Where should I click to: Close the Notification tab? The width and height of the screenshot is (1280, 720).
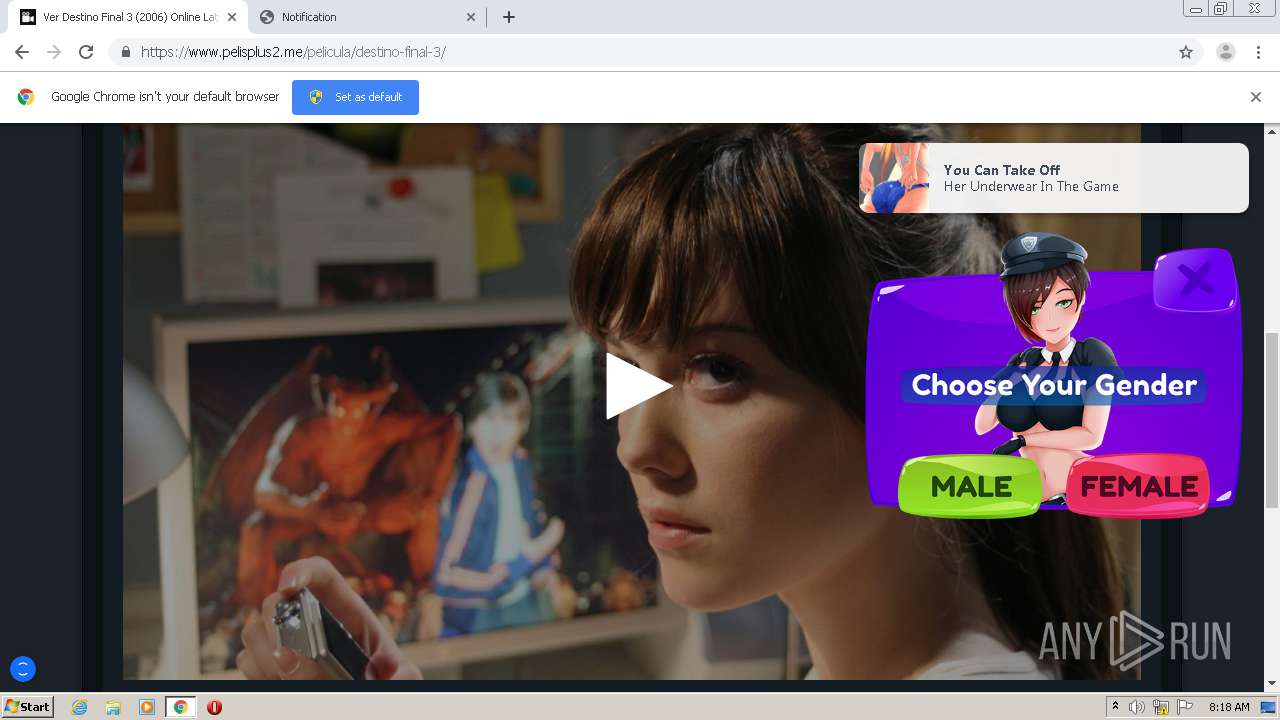(x=471, y=17)
